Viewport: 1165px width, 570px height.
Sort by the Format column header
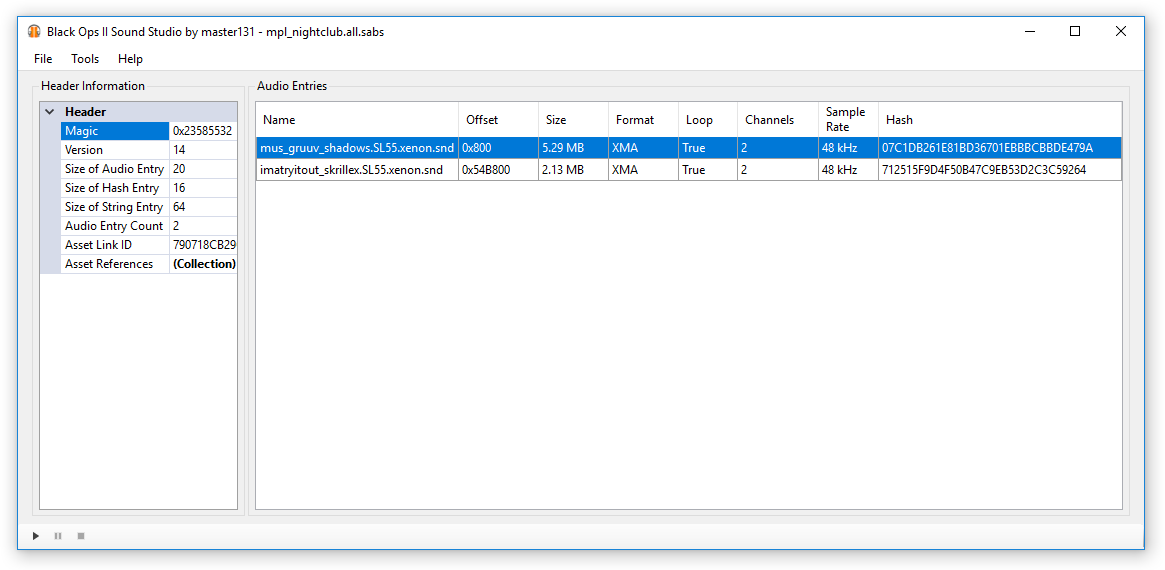(x=643, y=120)
